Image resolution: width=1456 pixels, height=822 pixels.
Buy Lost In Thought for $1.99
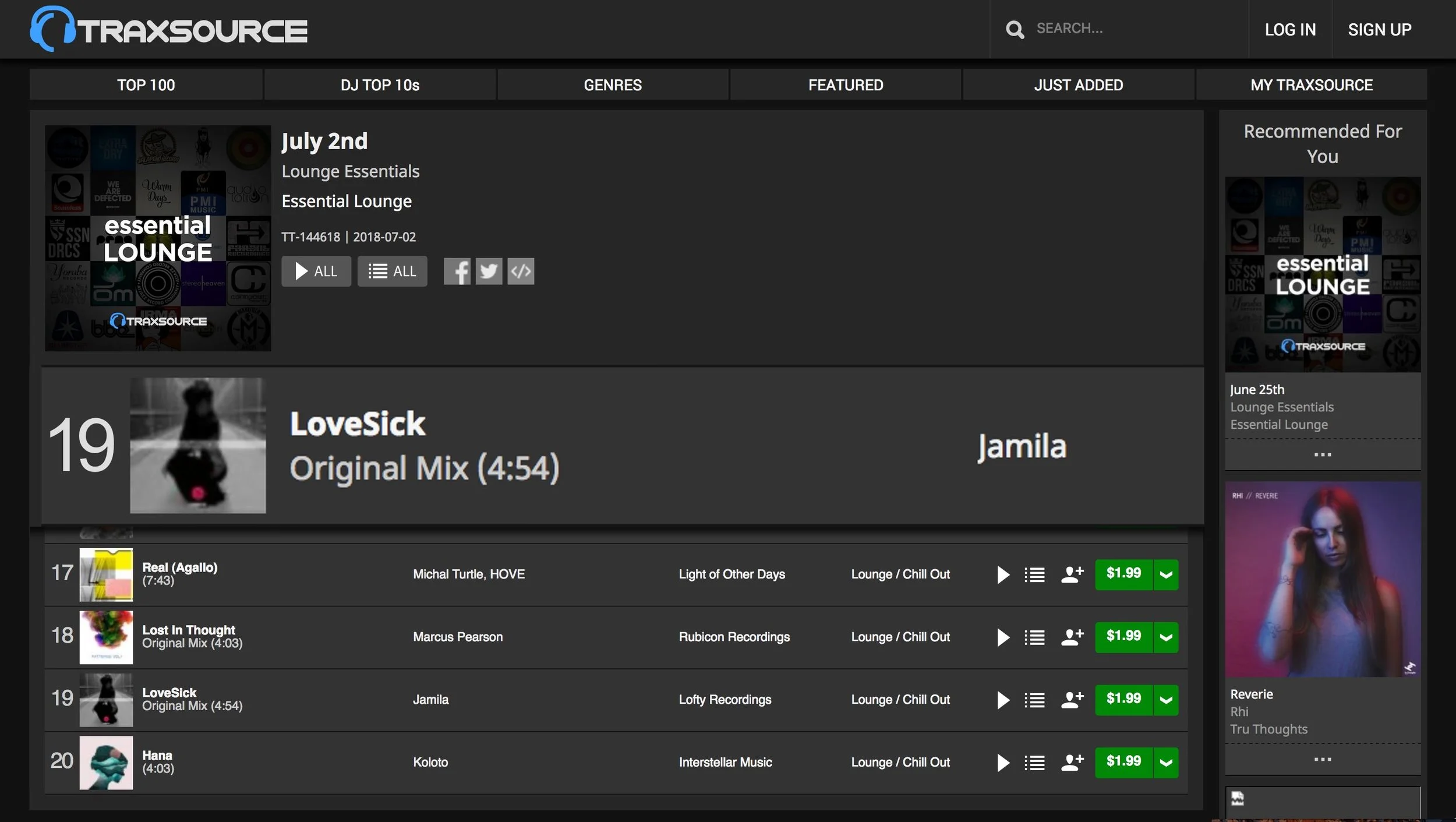[1123, 637]
